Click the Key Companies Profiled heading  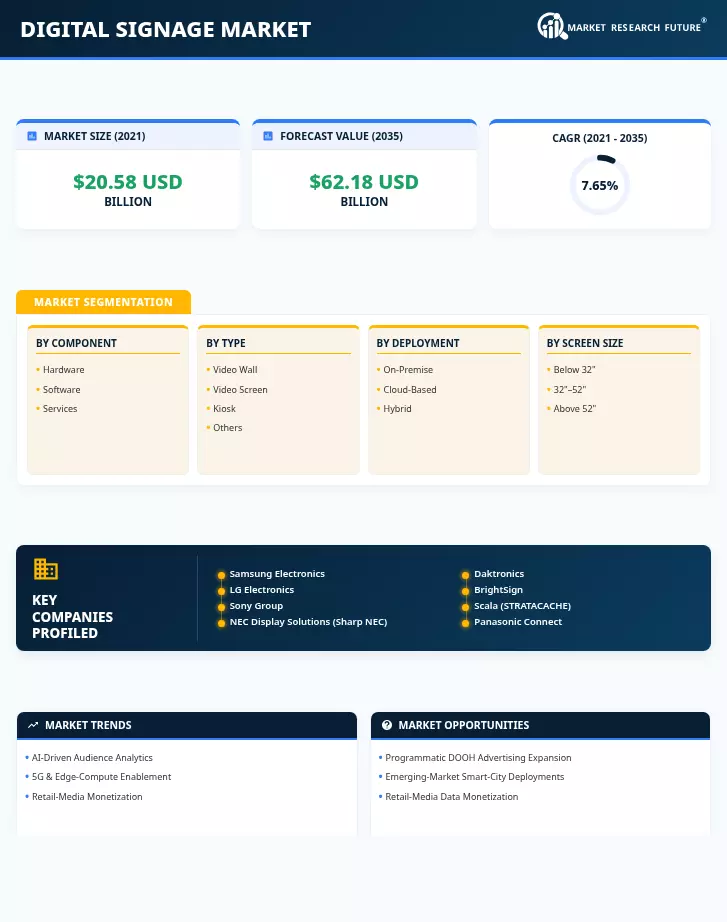coord(72,617)
